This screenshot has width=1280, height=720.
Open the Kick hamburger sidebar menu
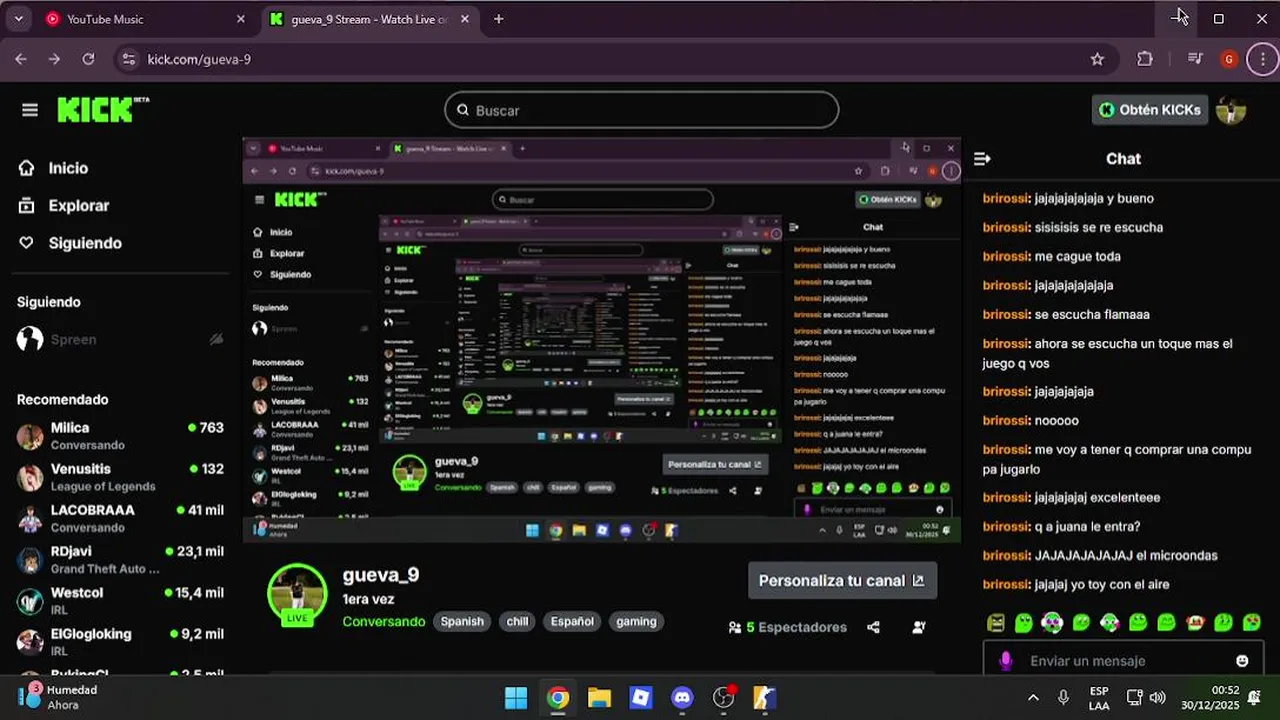(30, 110)
